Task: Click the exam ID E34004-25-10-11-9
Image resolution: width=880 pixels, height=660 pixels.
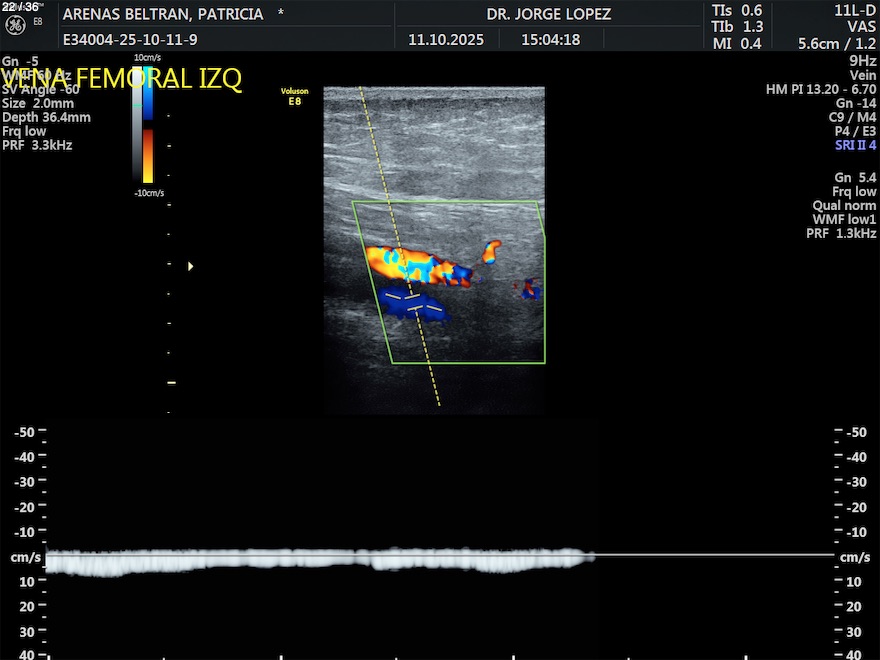Action: [x=129, y=40]
